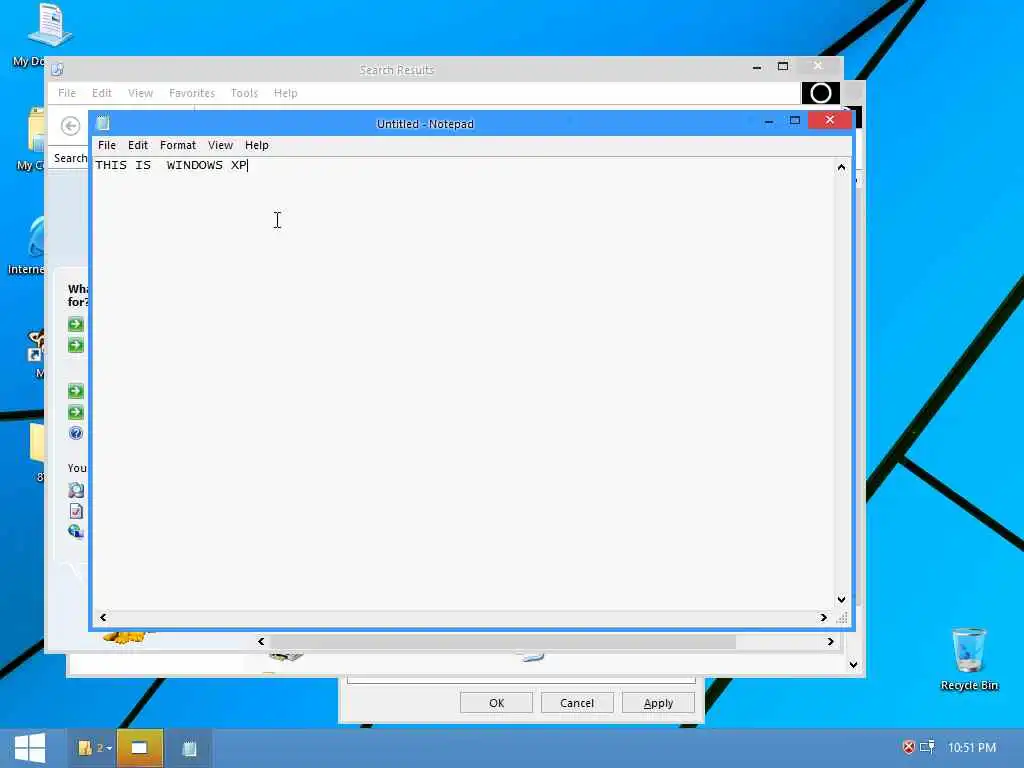The image size is (1024, 768).
Task: Click the Cancel button in the dialog
Action: pos(577,703)
